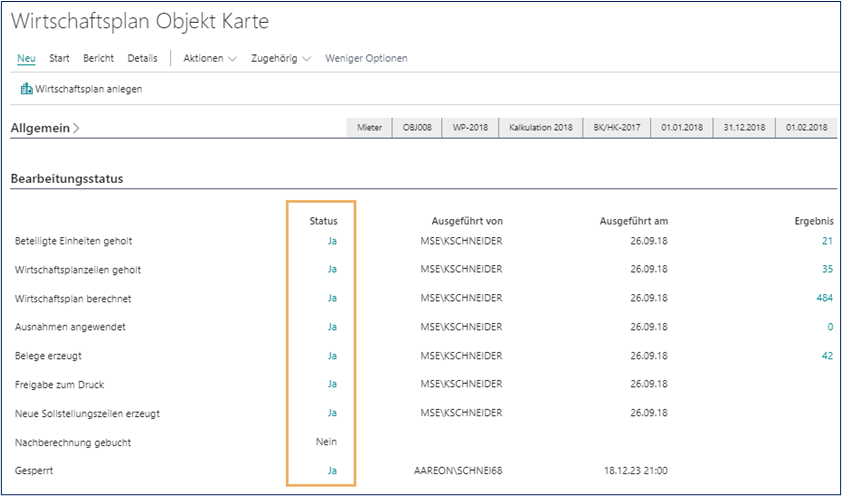Switch to the Start tab
The image size is (842, 496).
59,58
